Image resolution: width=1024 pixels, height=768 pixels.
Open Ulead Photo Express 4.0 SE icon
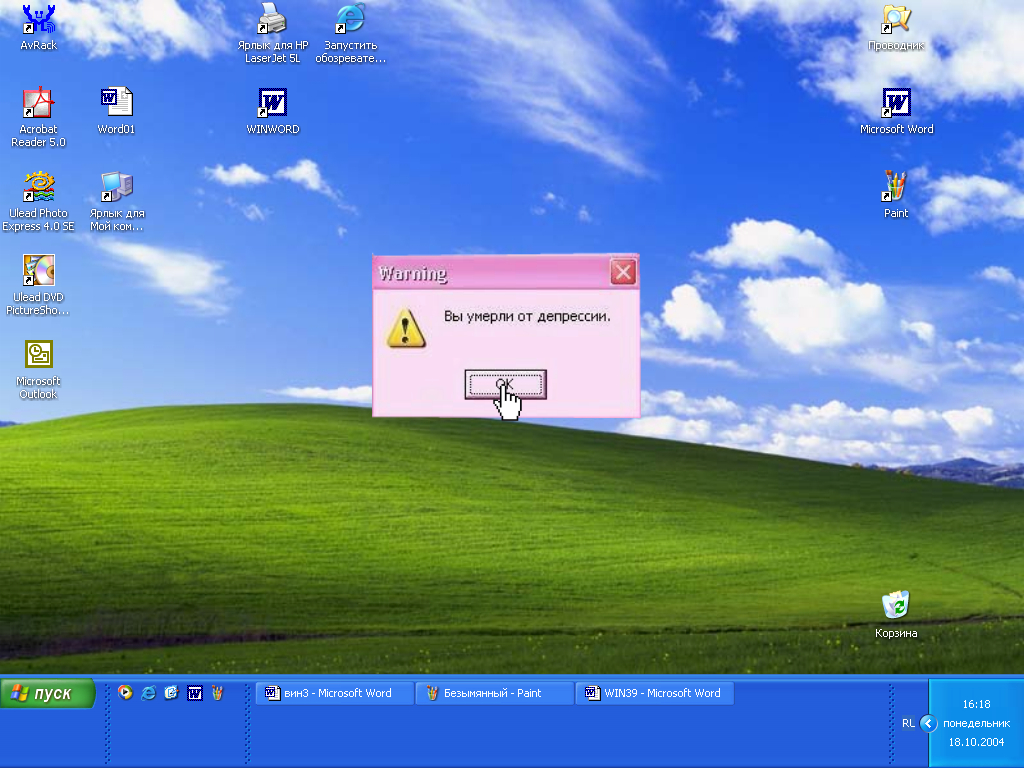(x=39, y=200)
